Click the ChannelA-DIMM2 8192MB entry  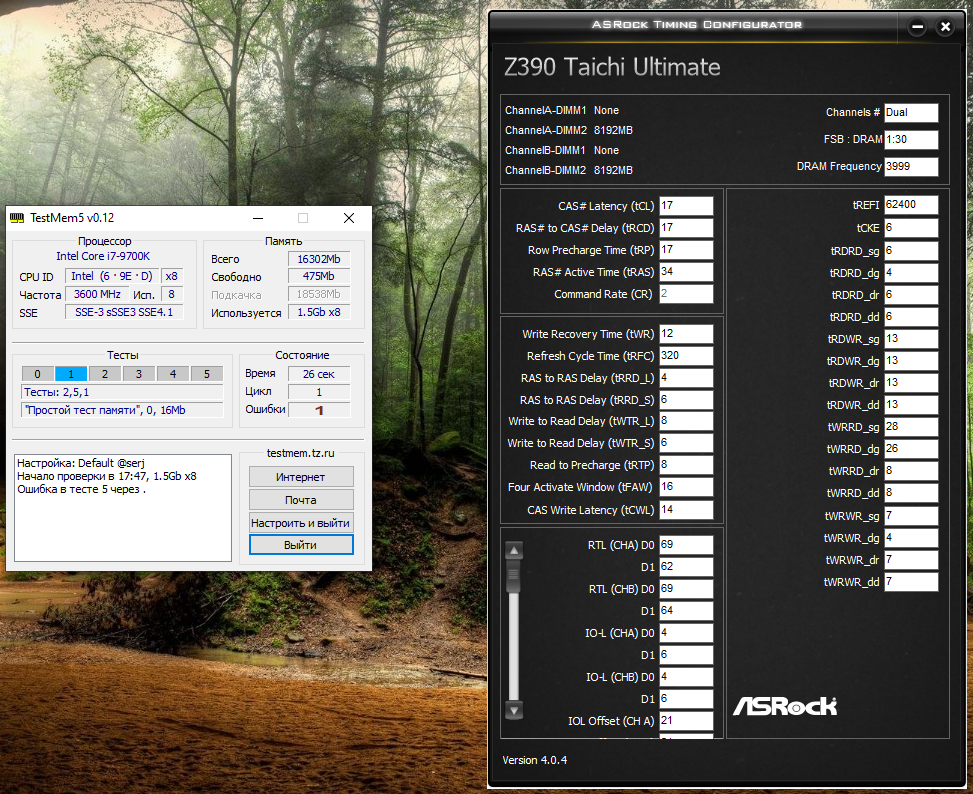coord(568,130)
